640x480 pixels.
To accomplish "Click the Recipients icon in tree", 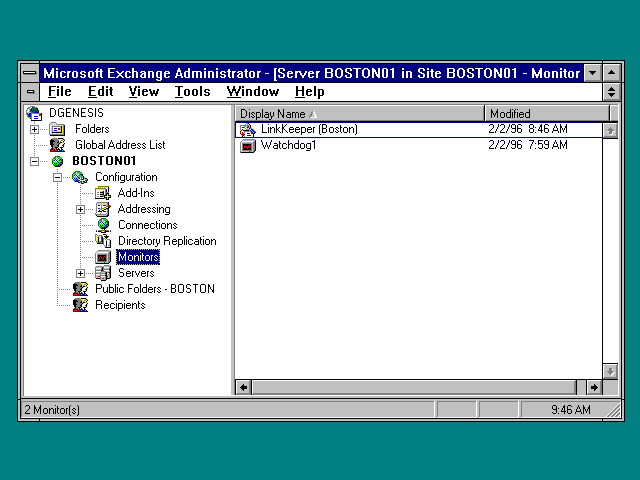I will click(x=80, y=305).
